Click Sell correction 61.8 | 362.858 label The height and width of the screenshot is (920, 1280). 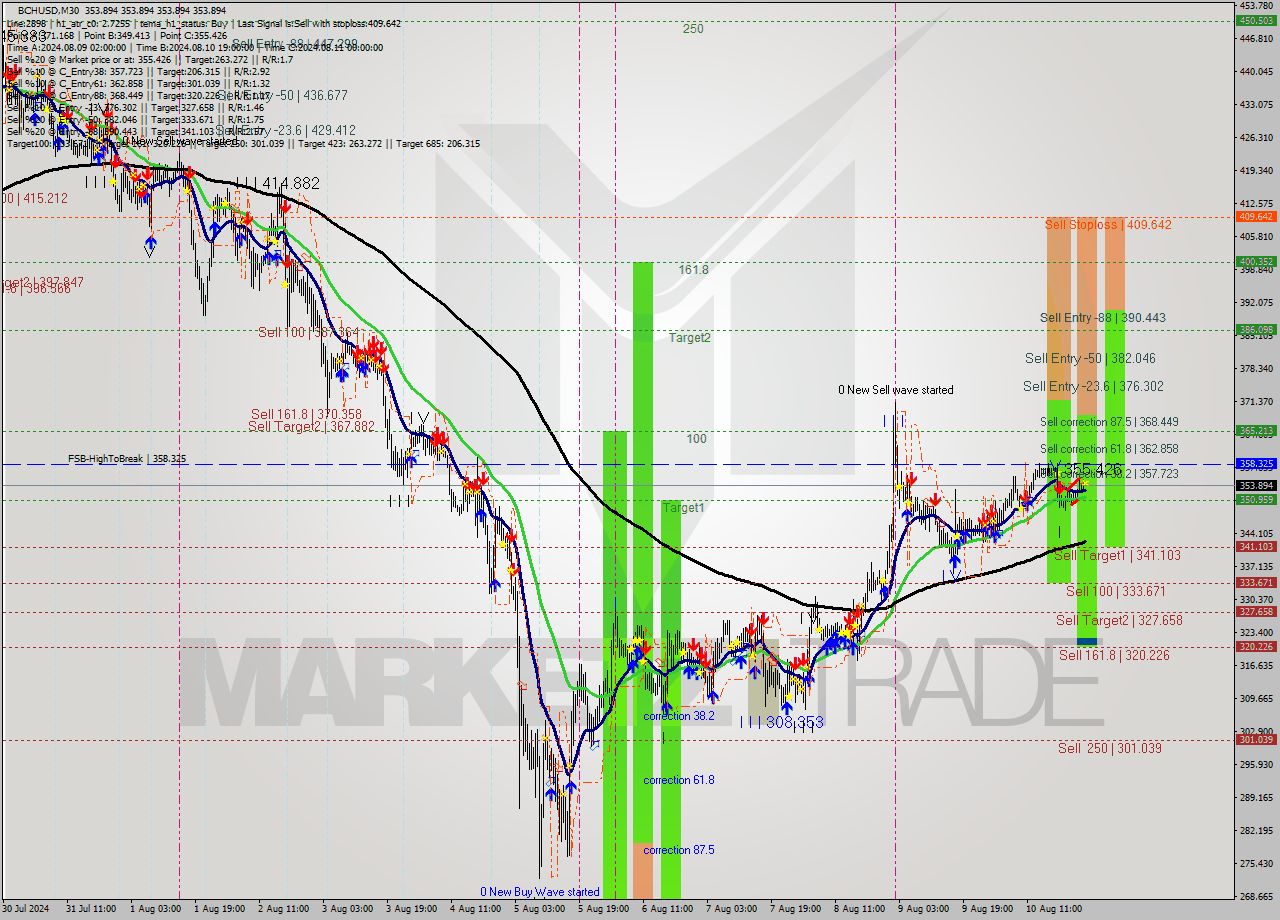[x=1109, y=449]
